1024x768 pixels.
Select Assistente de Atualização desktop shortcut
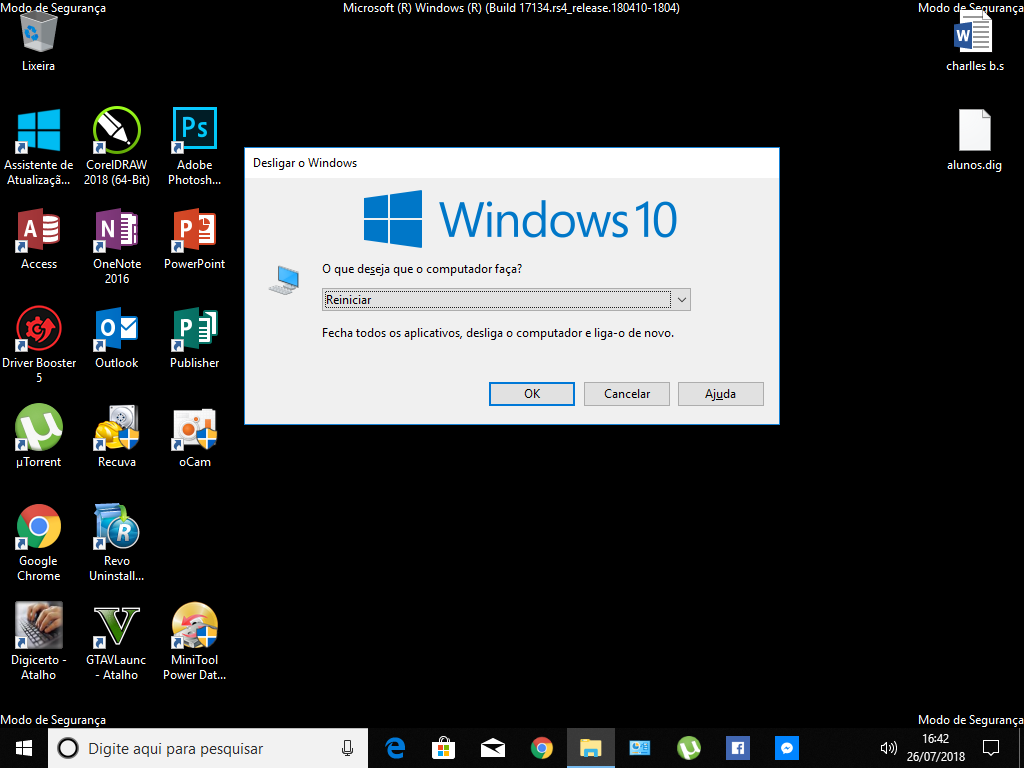point(39,147)
